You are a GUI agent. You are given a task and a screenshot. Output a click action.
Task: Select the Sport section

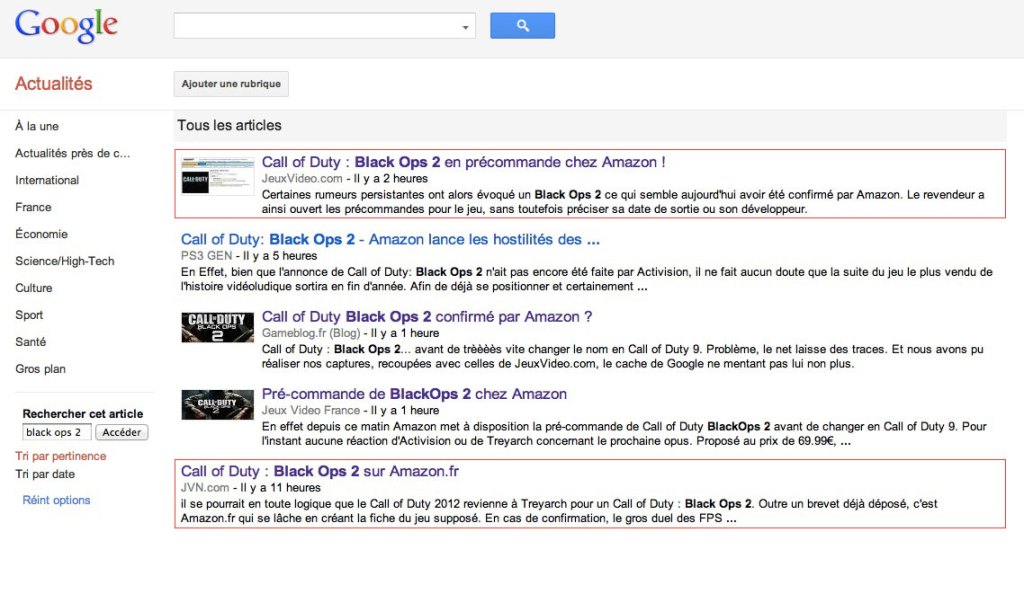tap(29, 315)
